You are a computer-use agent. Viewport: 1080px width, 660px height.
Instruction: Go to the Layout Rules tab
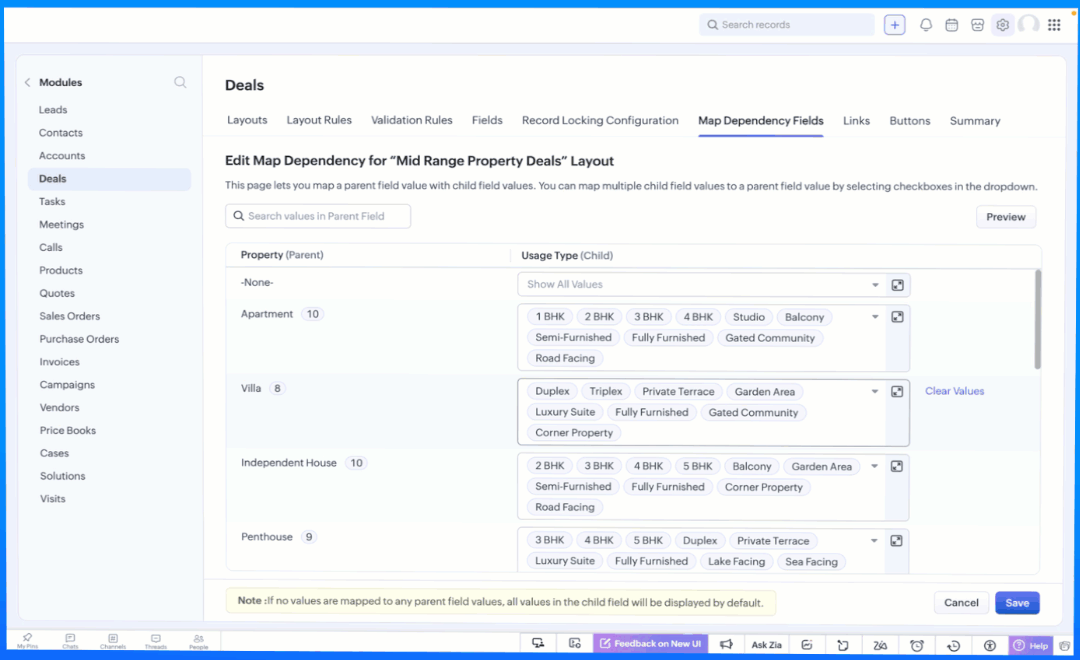pos(319,121)
